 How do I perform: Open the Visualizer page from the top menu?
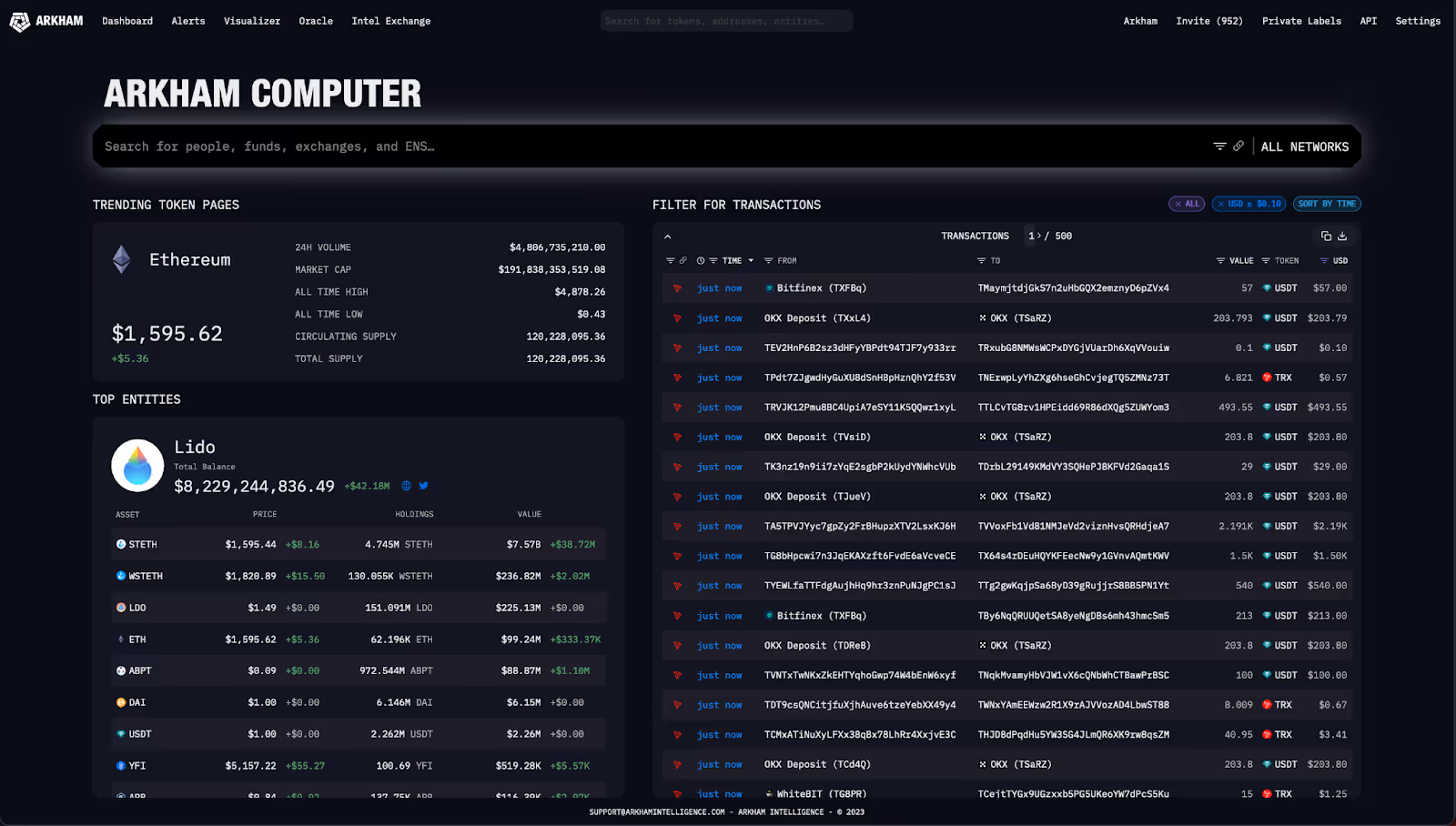point(252,20)
